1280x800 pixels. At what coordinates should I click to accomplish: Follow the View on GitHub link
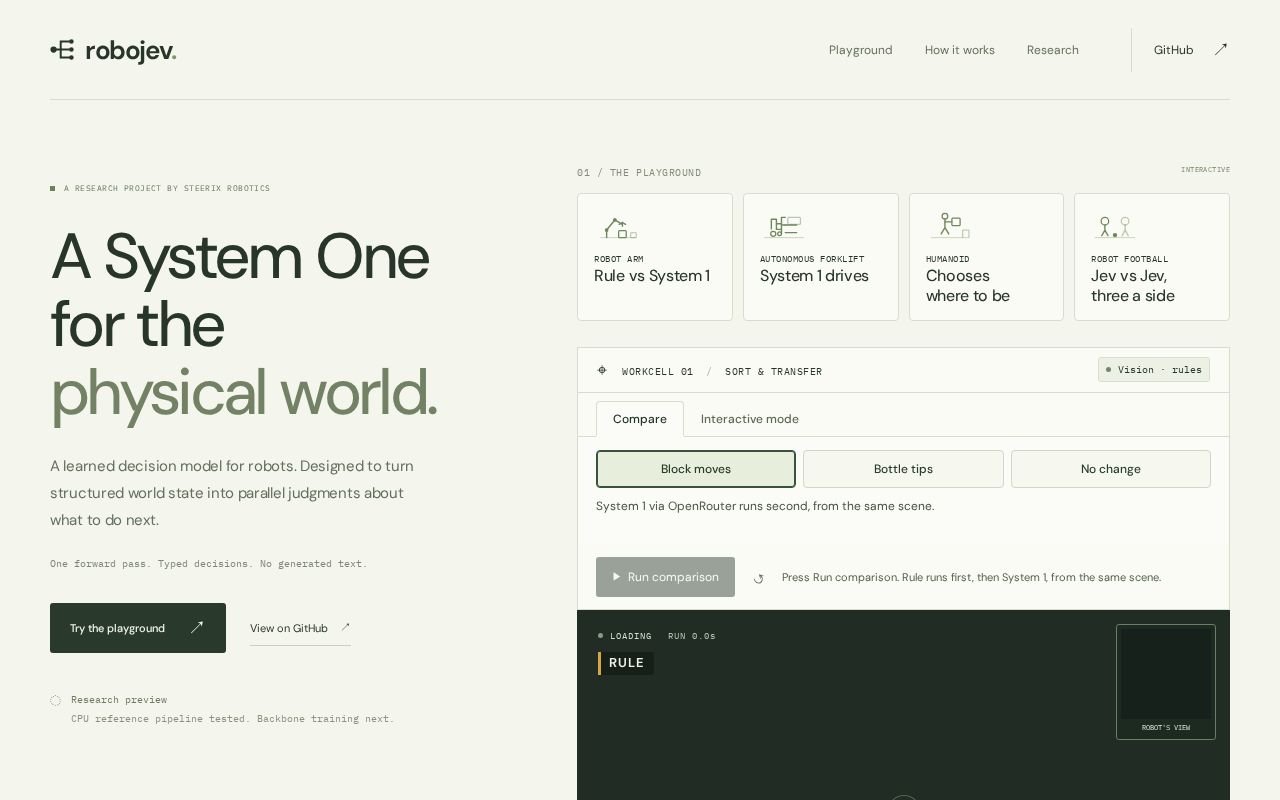coord(300,628)
